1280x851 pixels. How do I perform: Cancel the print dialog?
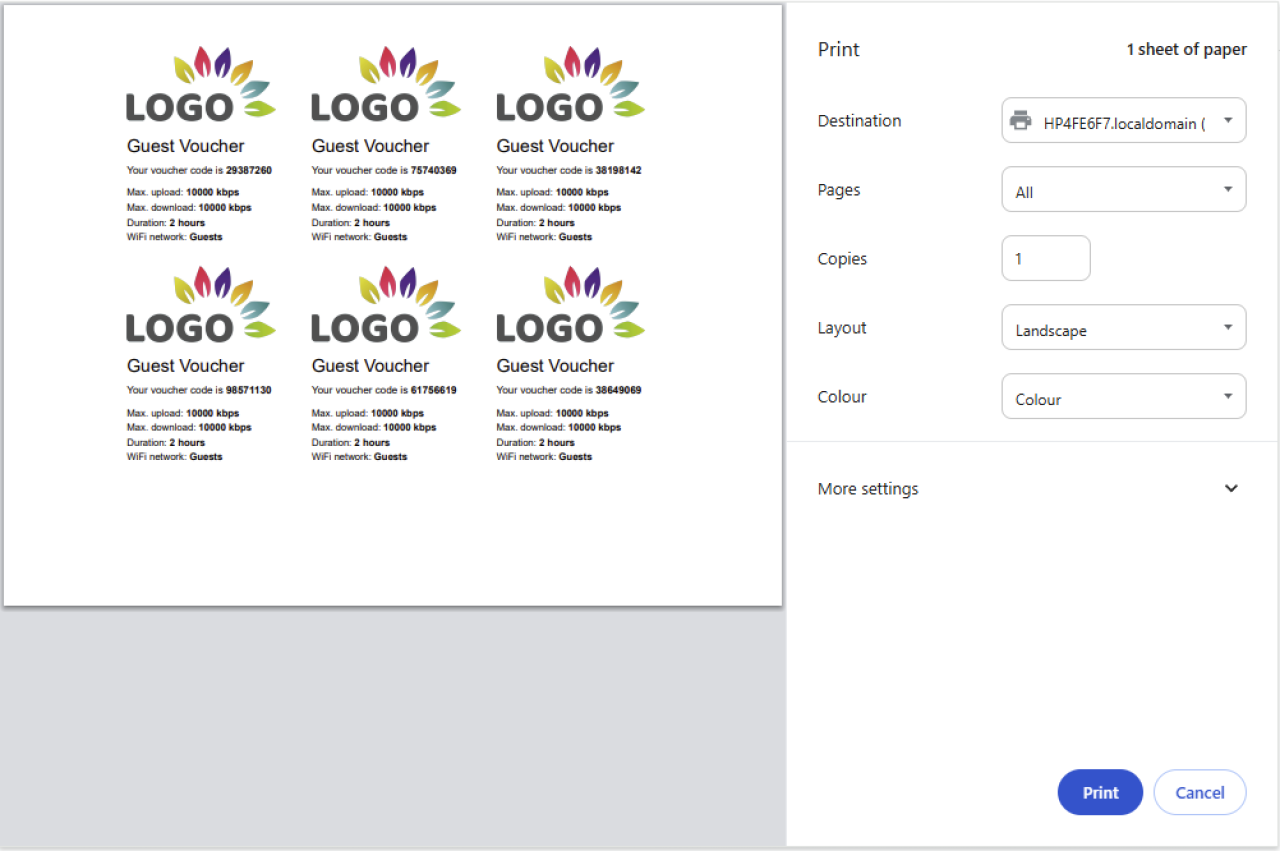(x=1199, y=793)
